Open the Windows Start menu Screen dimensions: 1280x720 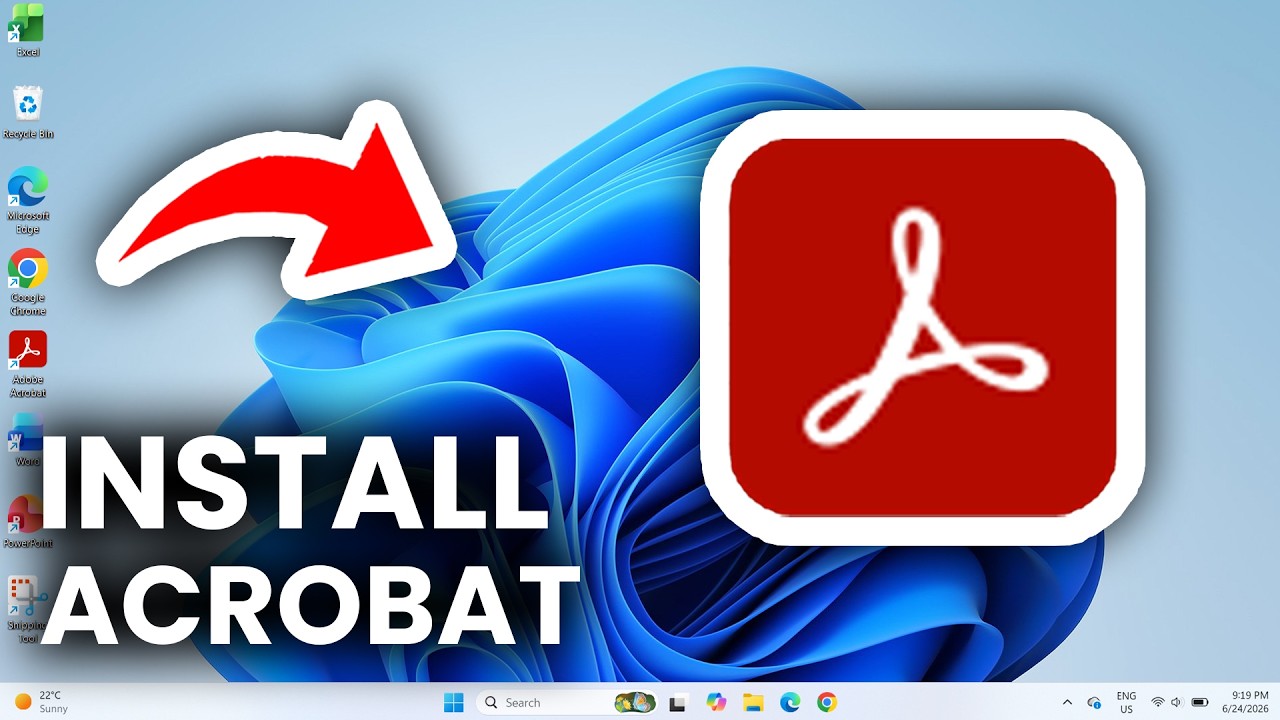(x=454, y=702)
